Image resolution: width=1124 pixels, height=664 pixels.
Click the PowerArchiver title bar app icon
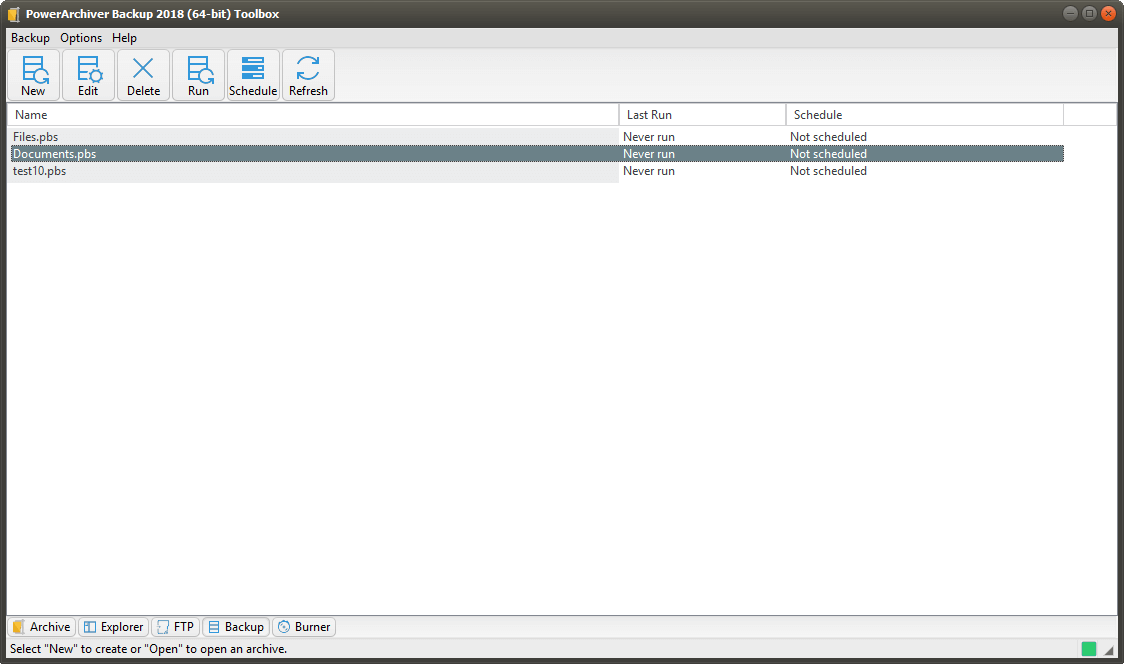[14, 14]
